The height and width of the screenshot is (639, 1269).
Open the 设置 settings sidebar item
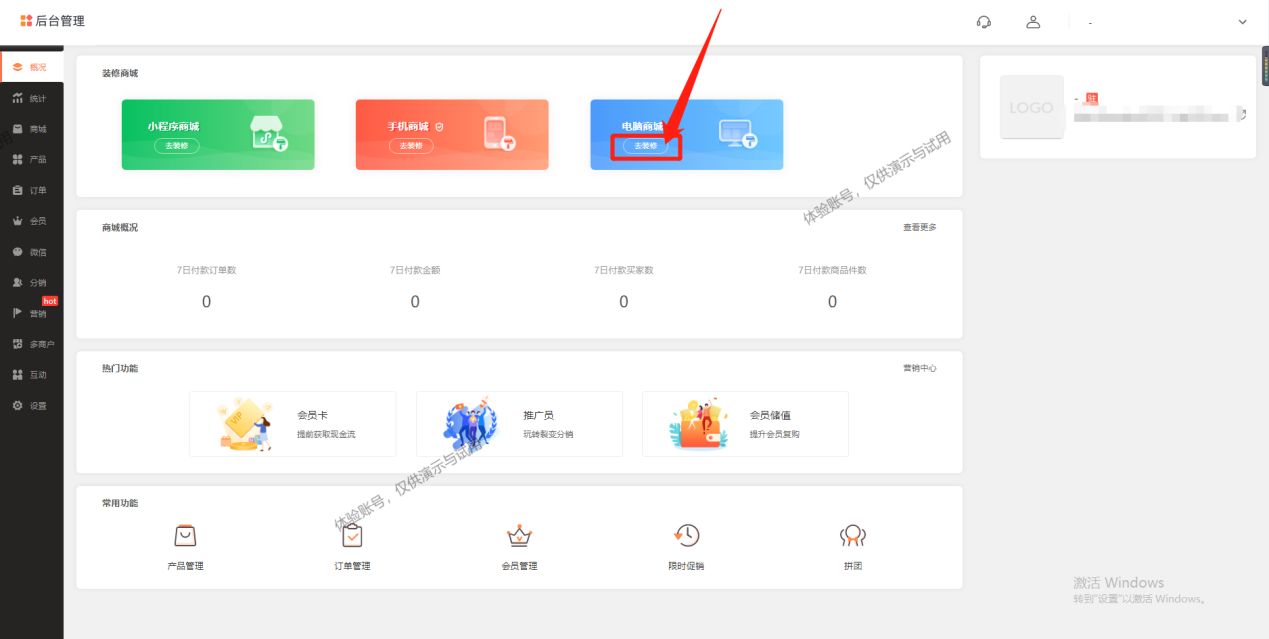(x=31, y=406)
